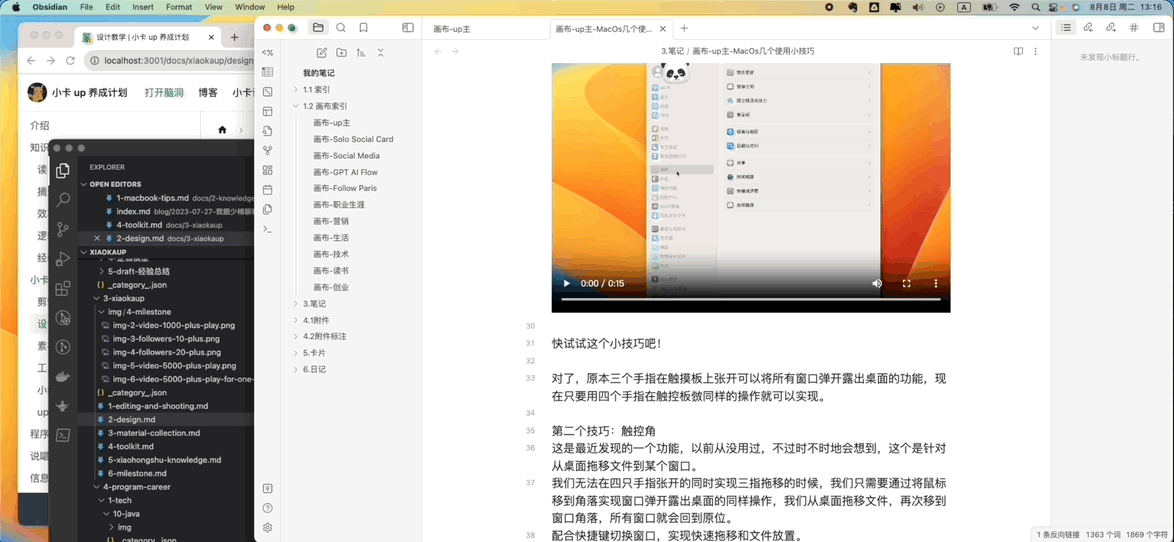Add a new tab in Obsidian
1174x542 pixels.
[x=684, y=28]
